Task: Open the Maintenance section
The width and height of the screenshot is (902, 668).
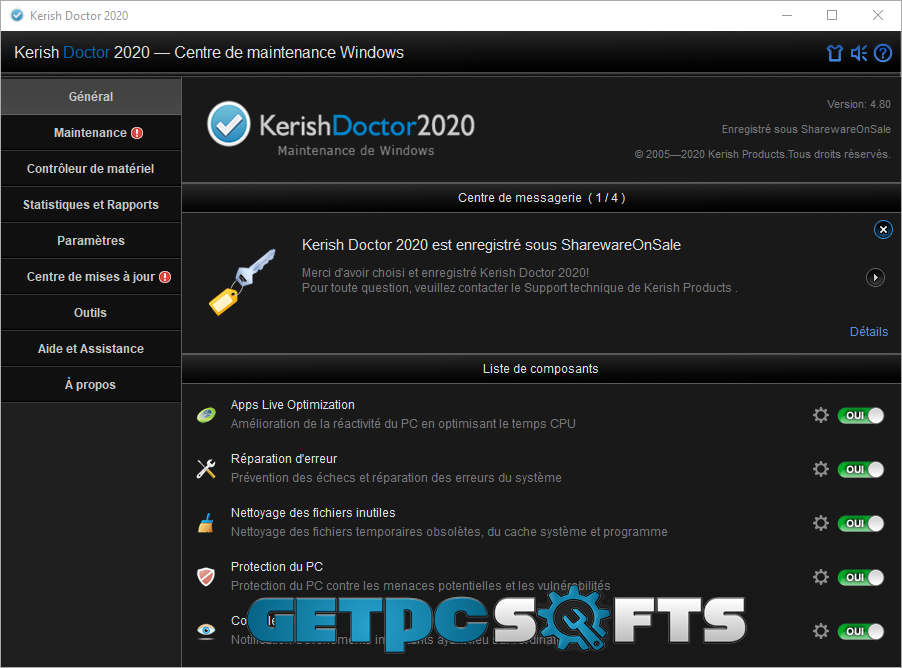Action: coord(91,133)
